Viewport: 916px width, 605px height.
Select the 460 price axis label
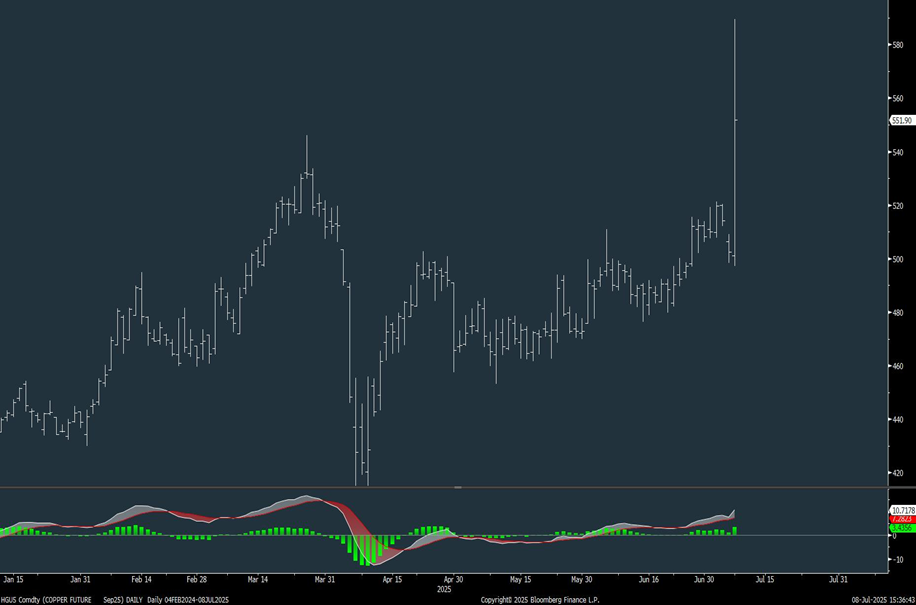(x=898, y=366)
